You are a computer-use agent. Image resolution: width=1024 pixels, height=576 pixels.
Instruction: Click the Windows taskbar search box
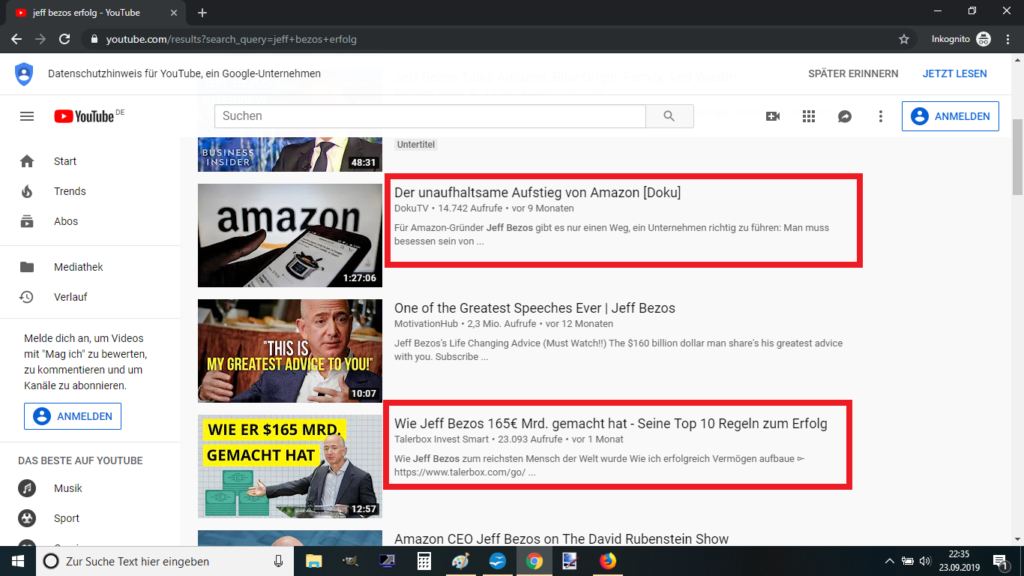click(x=165, y=561)
